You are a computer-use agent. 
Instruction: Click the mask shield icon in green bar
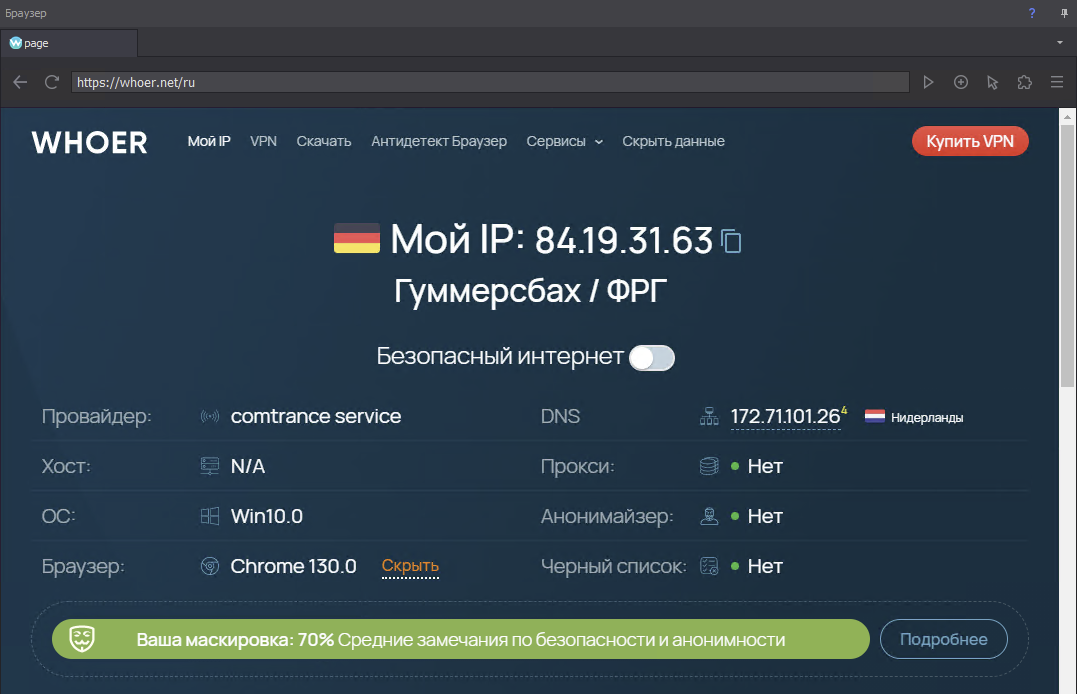(x=82, y=639)
